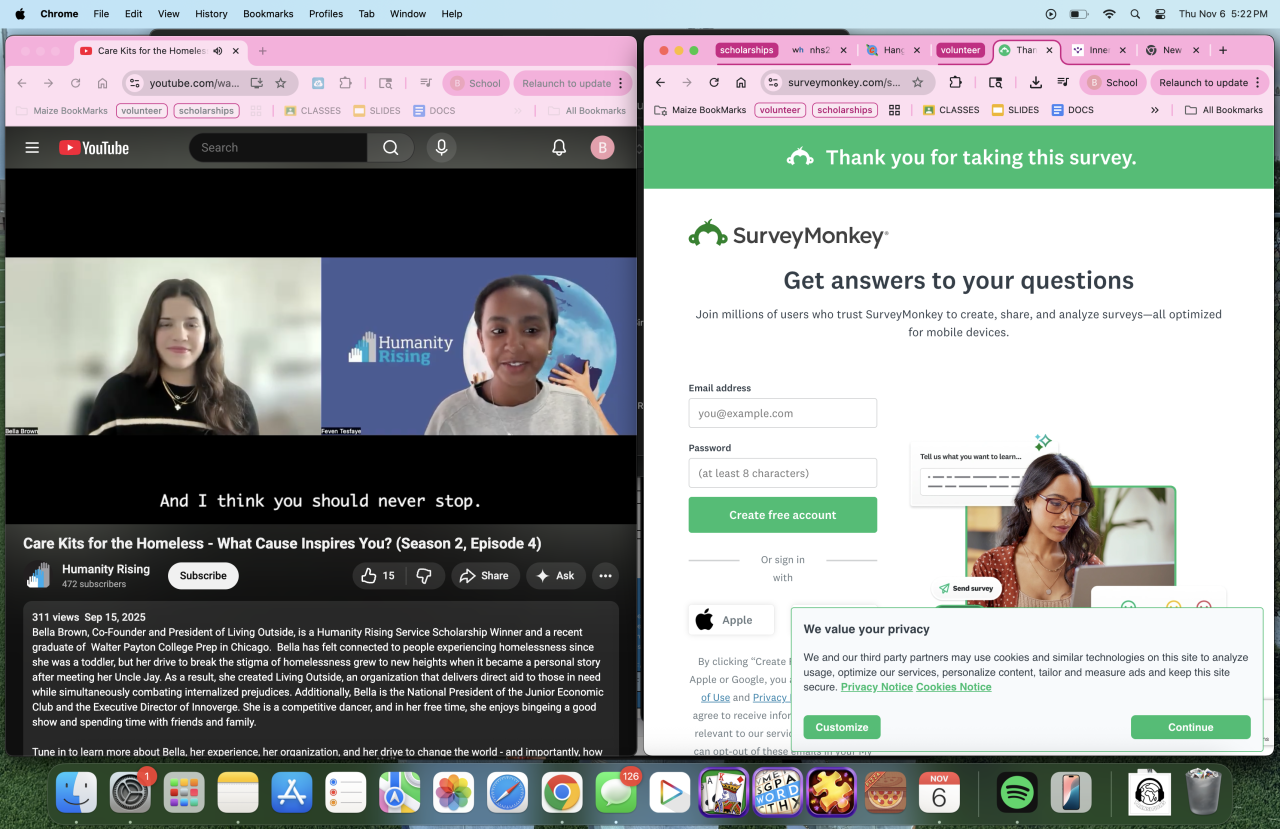
Task: Mute the Care Kits YouTube tab audio
Action: (x=217, y=51)
